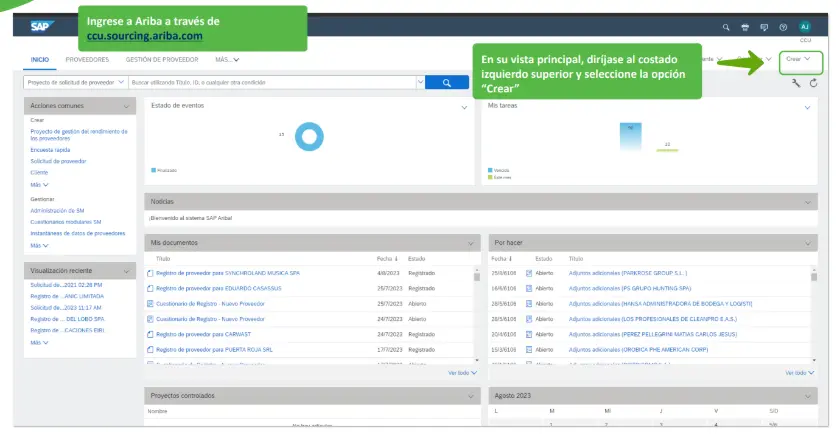Open Cuestionarios modulares SM link
This screenshot has width=840, height=435.
[65, 222]
